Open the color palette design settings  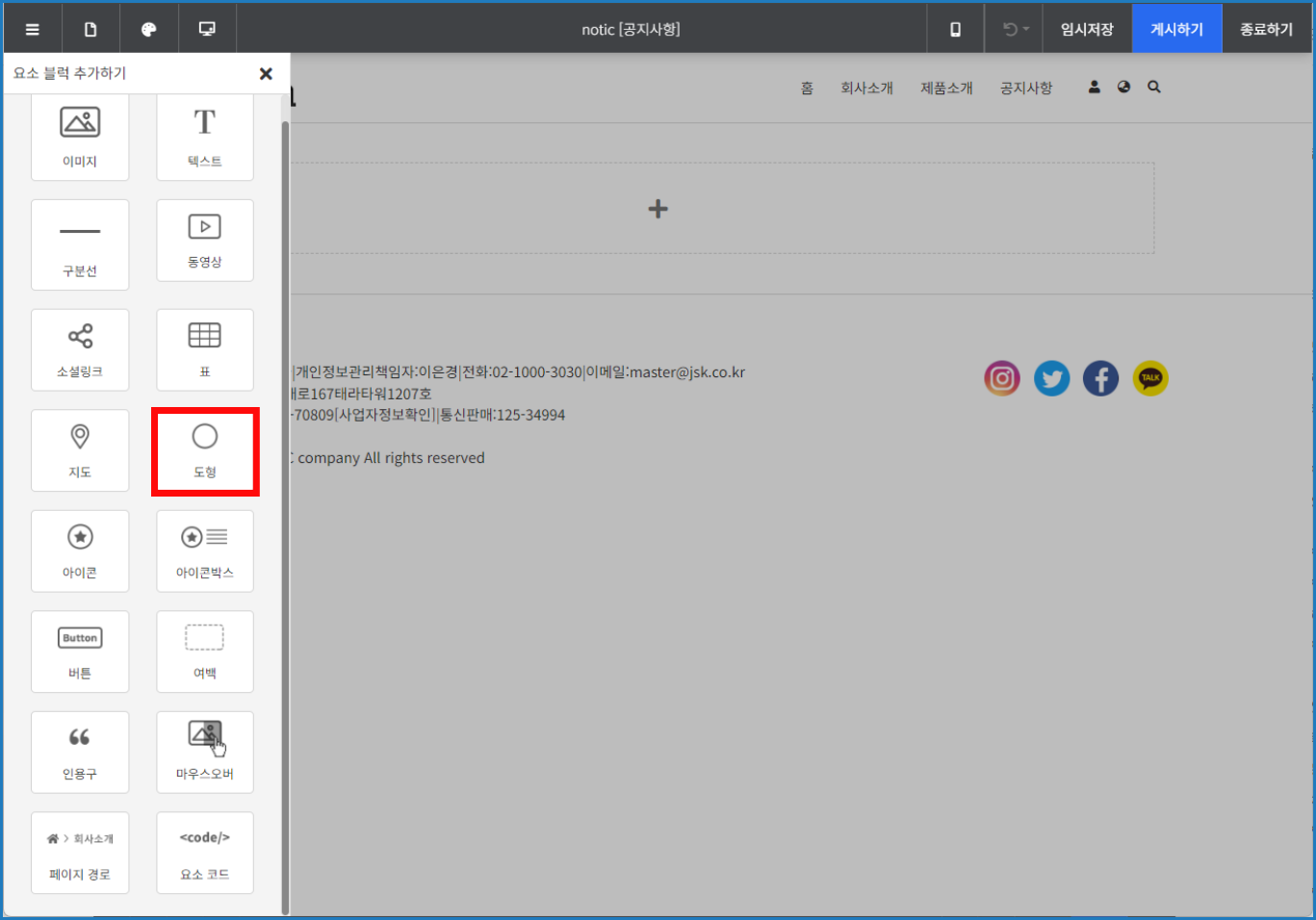[x=149, y=29]
